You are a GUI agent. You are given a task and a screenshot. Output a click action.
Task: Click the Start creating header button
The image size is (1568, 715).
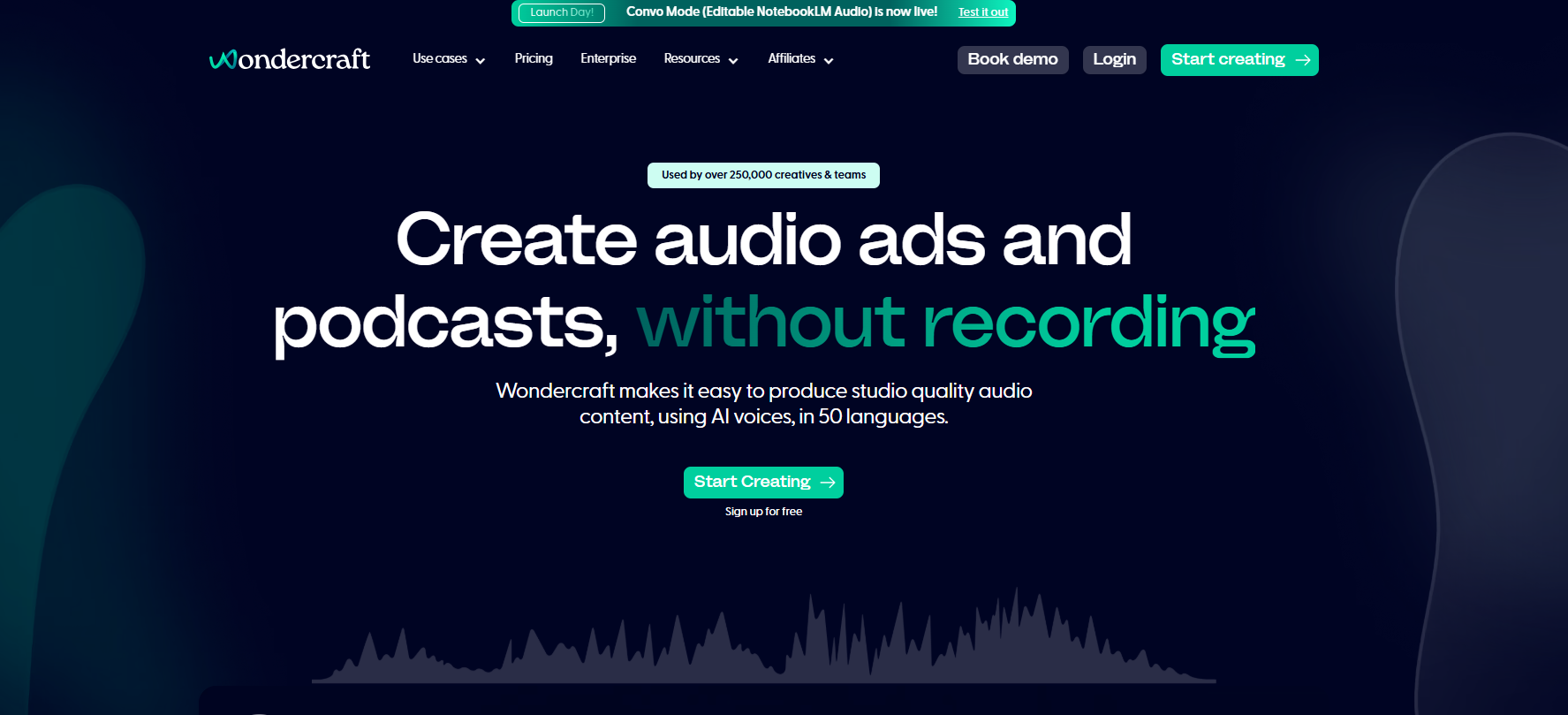(1239, 60)
